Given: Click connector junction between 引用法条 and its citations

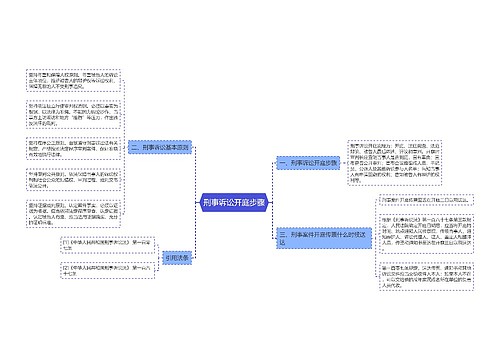Looking at the screenshot, I should 159,258.
